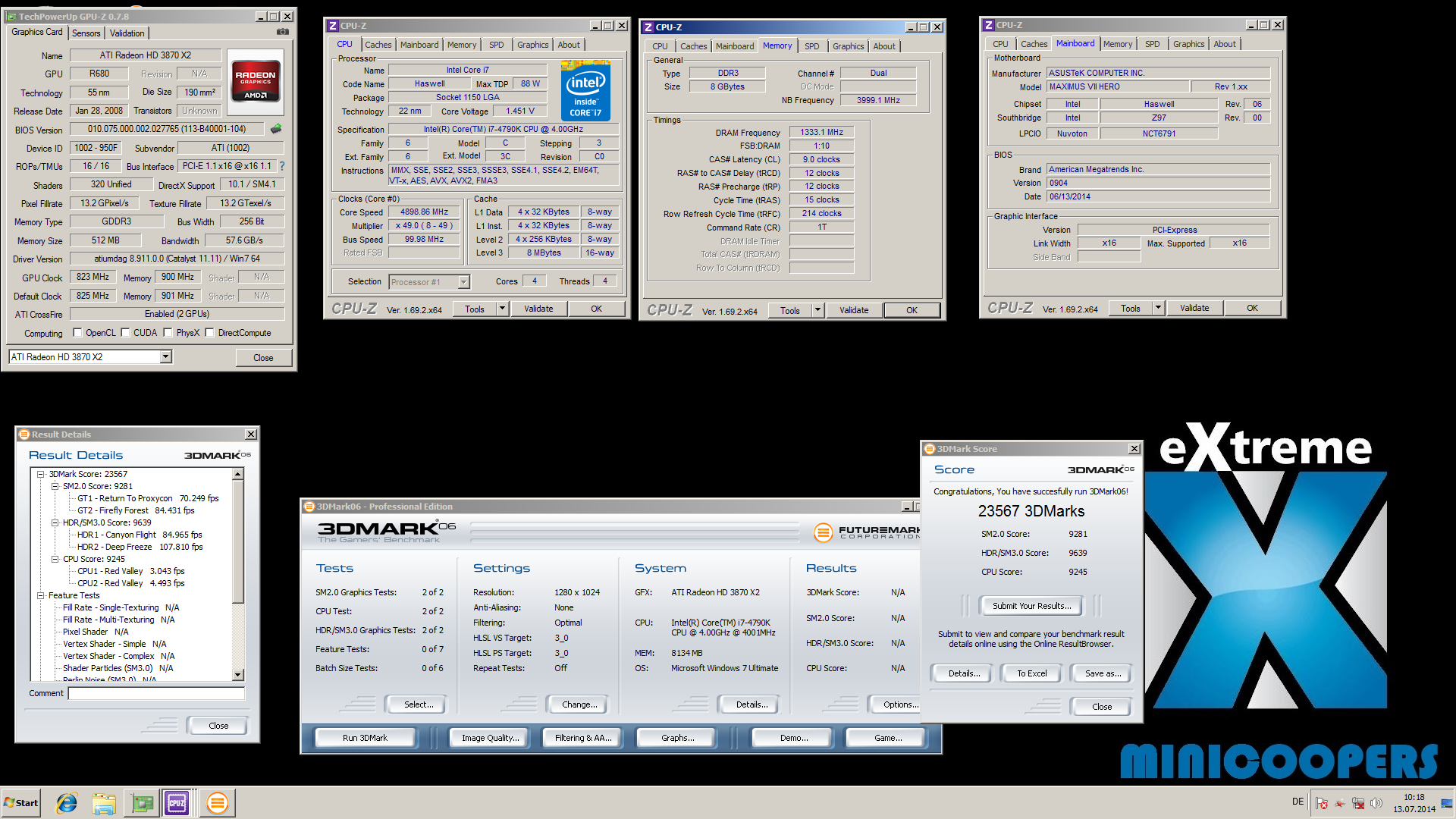Image resolution: width=1456 pixels, height=819 pixels.
Task: Switch to the Validation tab in GPU-Z
Action: 127,33
